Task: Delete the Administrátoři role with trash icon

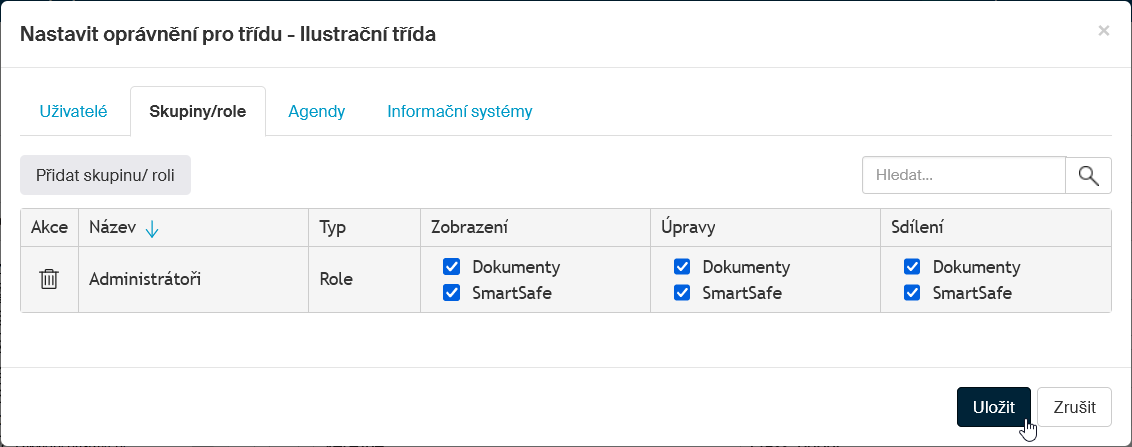Action: coord(49,279)
